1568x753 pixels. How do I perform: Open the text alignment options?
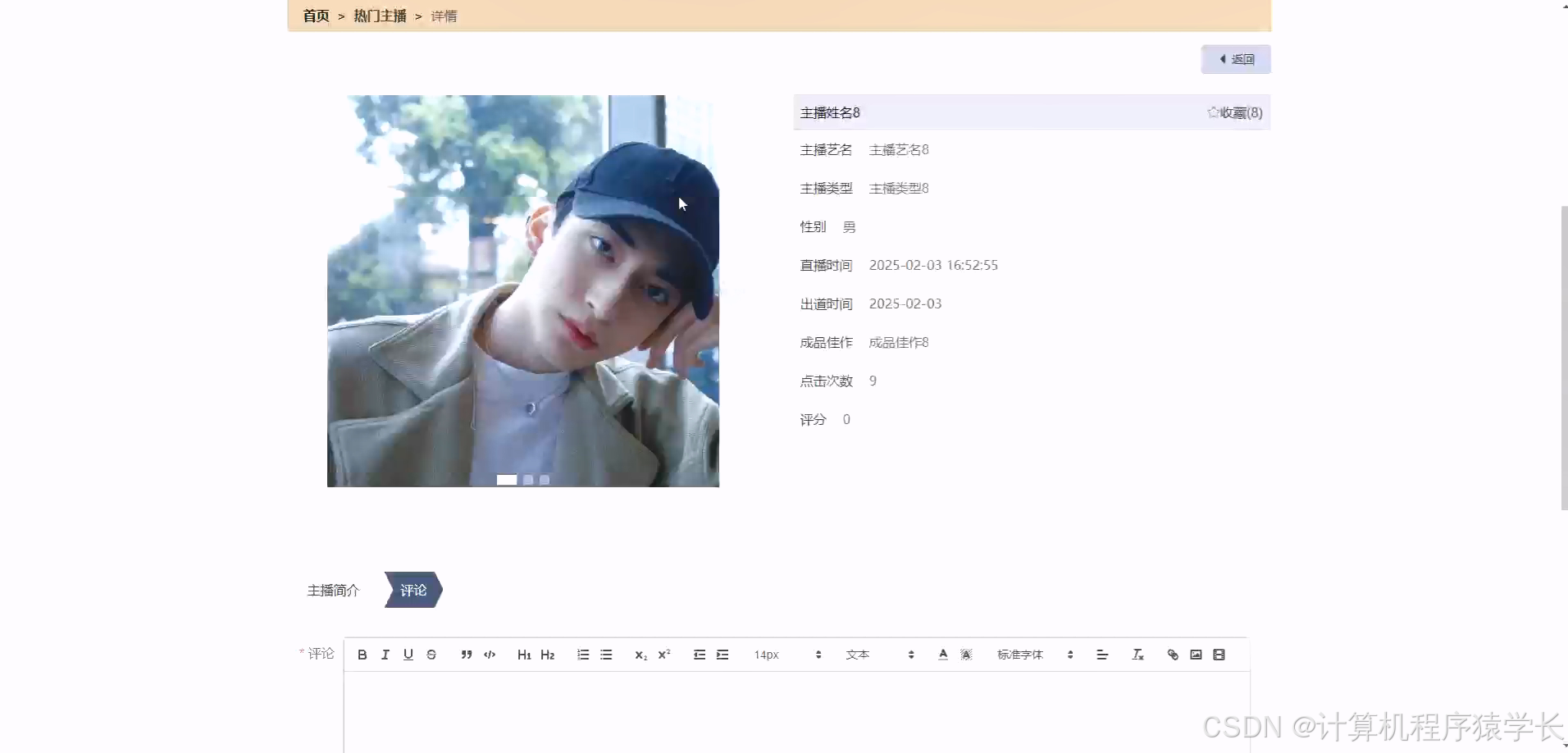[x=1102, y=655]
